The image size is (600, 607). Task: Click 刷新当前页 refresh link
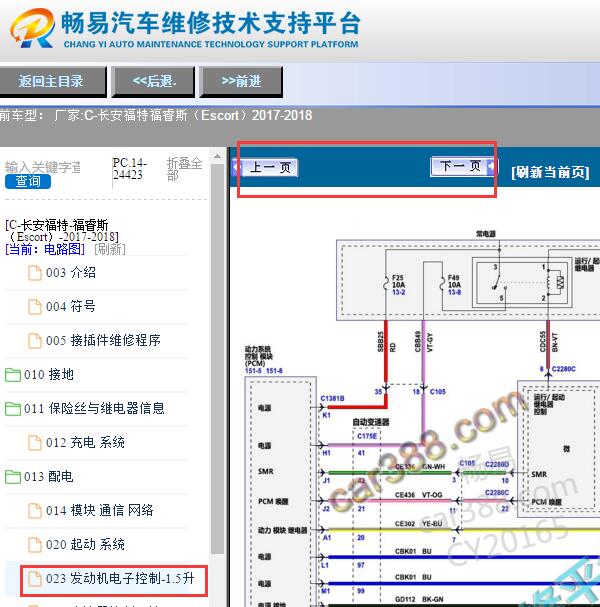[550, 172]
